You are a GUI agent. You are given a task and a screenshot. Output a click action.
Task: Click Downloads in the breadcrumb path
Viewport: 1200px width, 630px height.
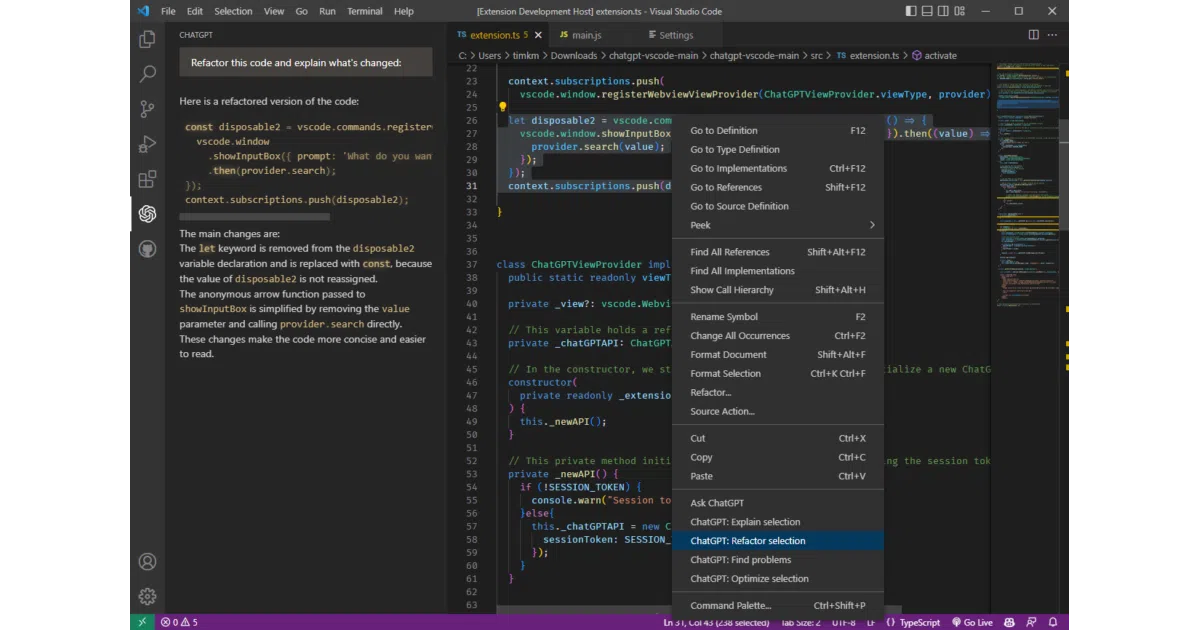tap(573, 56)
